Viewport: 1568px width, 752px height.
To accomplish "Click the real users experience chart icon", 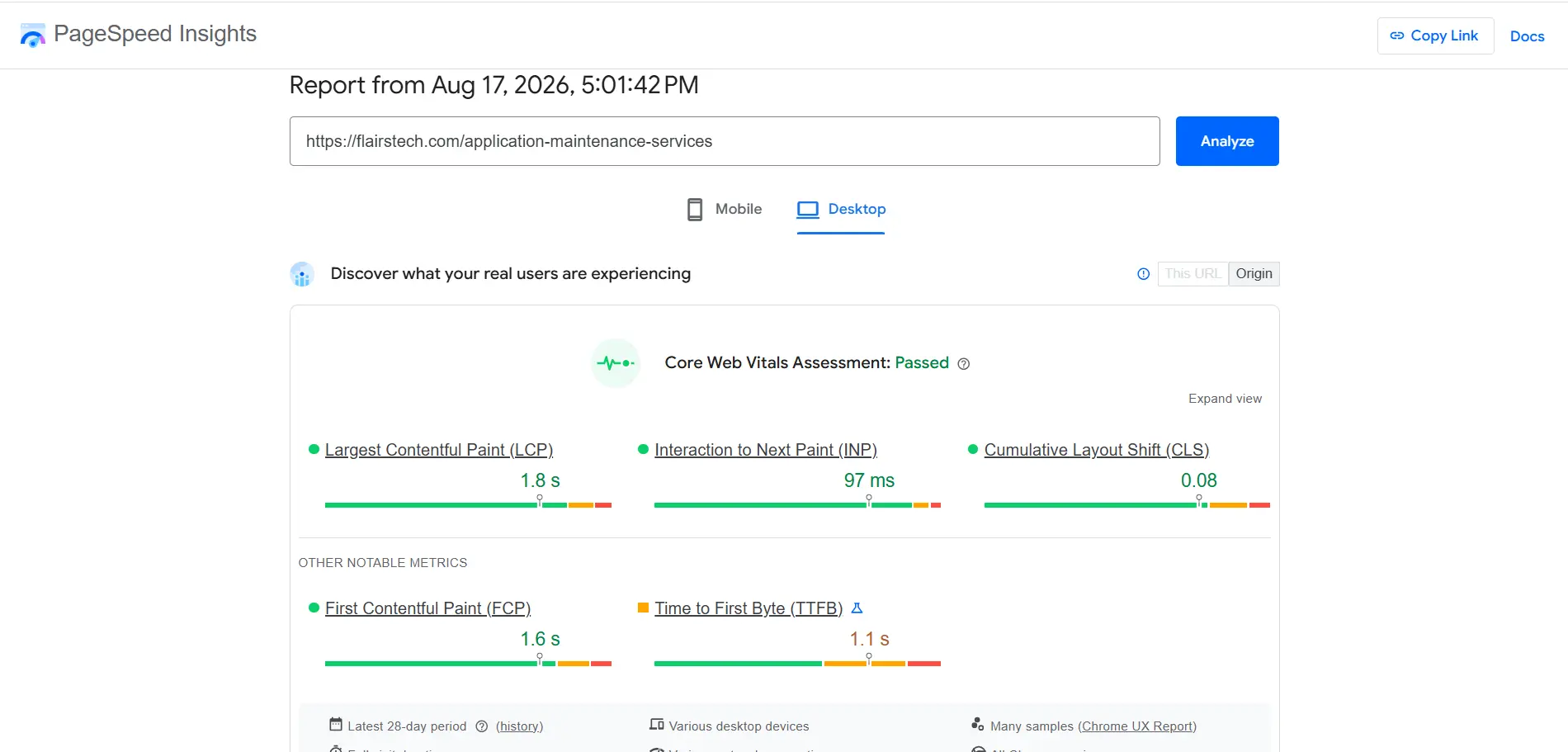I will pos(302,274).
